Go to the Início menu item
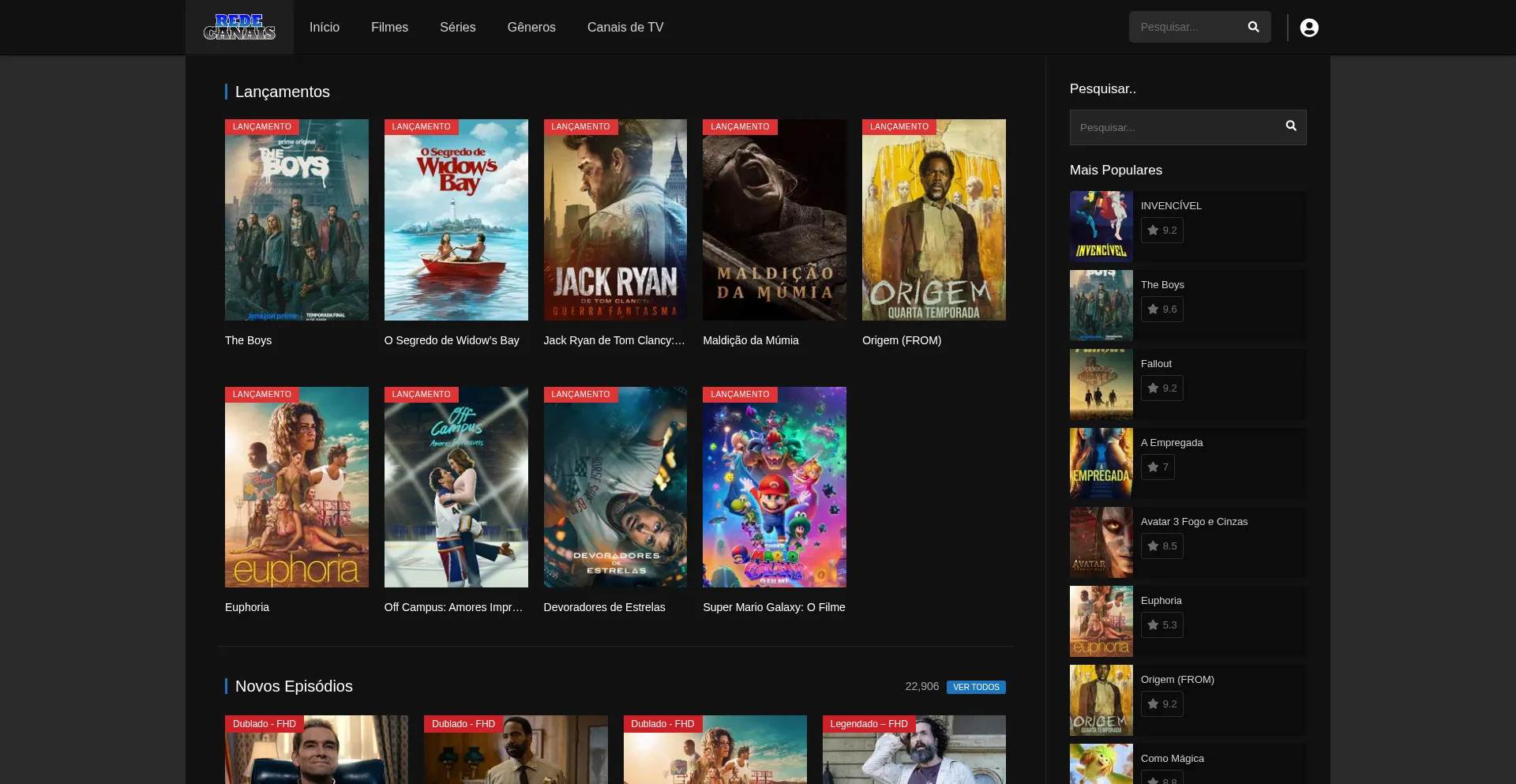Screen dimensions: 1516x784 pos(325,27)
